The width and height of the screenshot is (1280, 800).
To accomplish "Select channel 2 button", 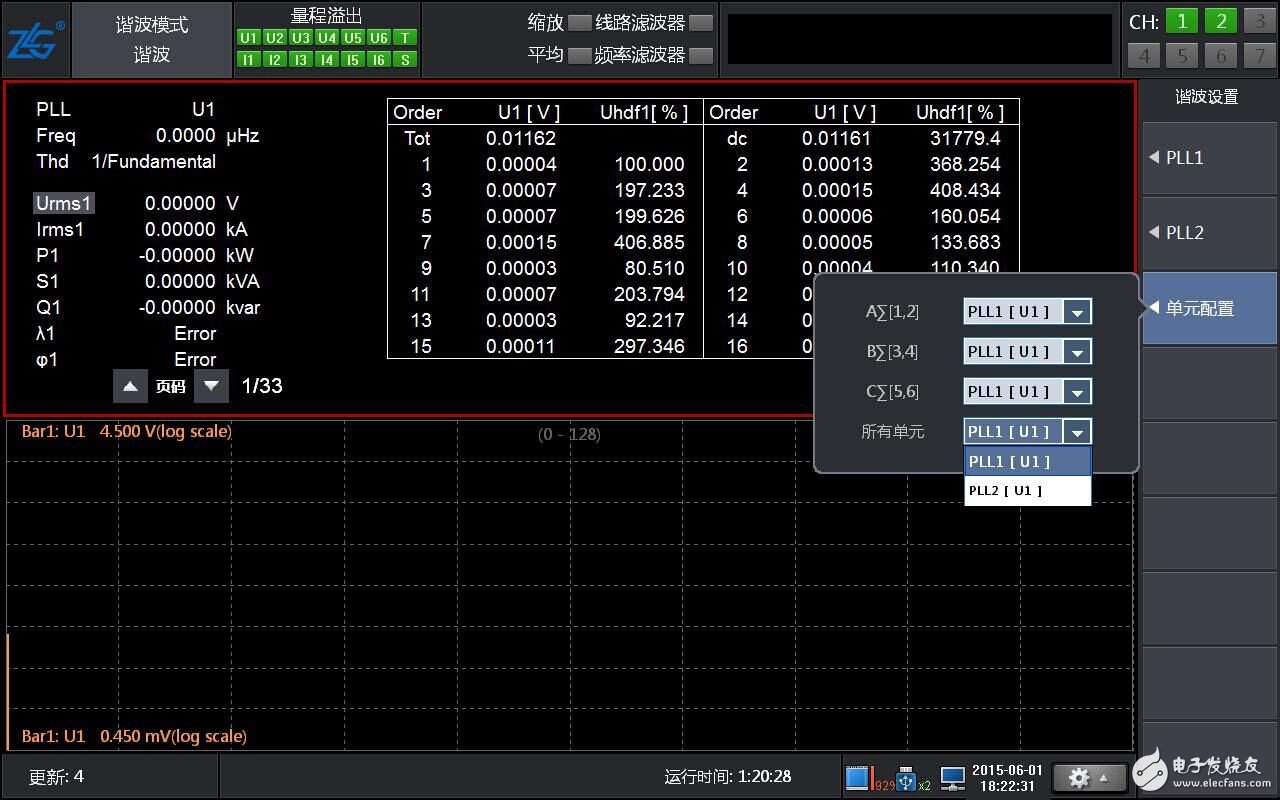I will click(1220, 22).
